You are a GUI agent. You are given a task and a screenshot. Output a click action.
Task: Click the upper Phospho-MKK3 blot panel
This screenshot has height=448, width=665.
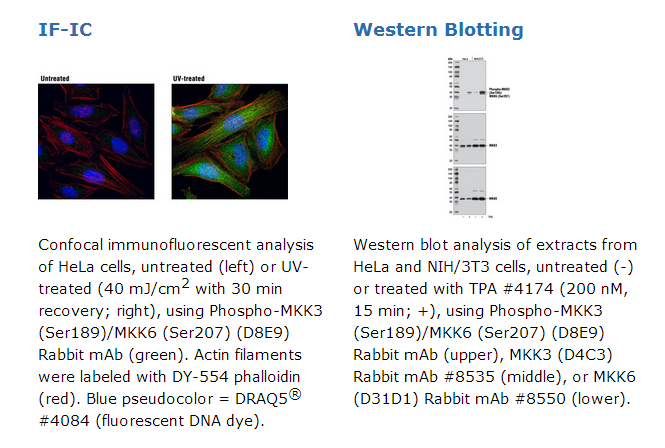click(469, 85)
